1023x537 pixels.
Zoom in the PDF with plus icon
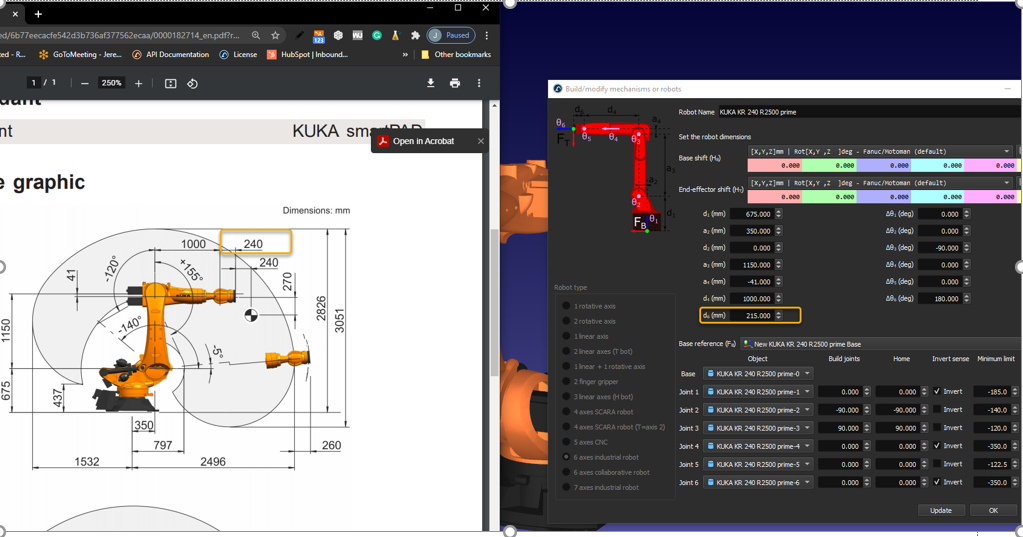[x=139, y=83]
